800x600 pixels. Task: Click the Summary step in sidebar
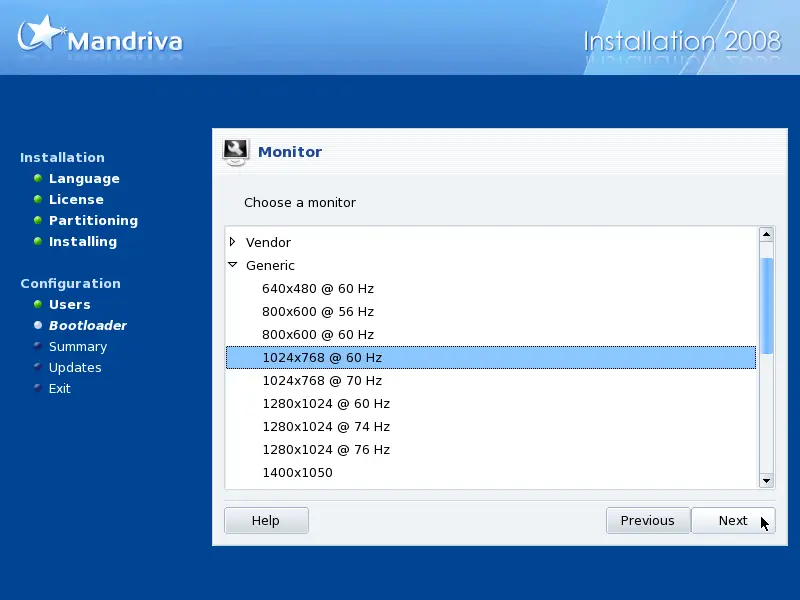[78, 346]
